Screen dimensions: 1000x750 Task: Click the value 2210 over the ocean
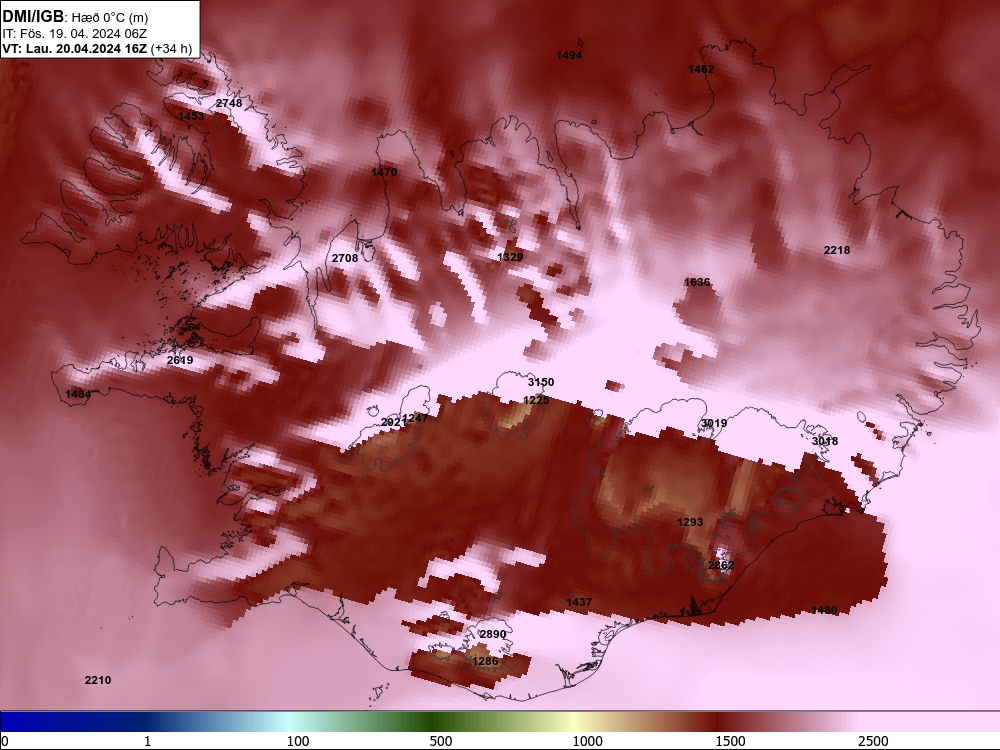pyautogui.click(x=98, y=680)
